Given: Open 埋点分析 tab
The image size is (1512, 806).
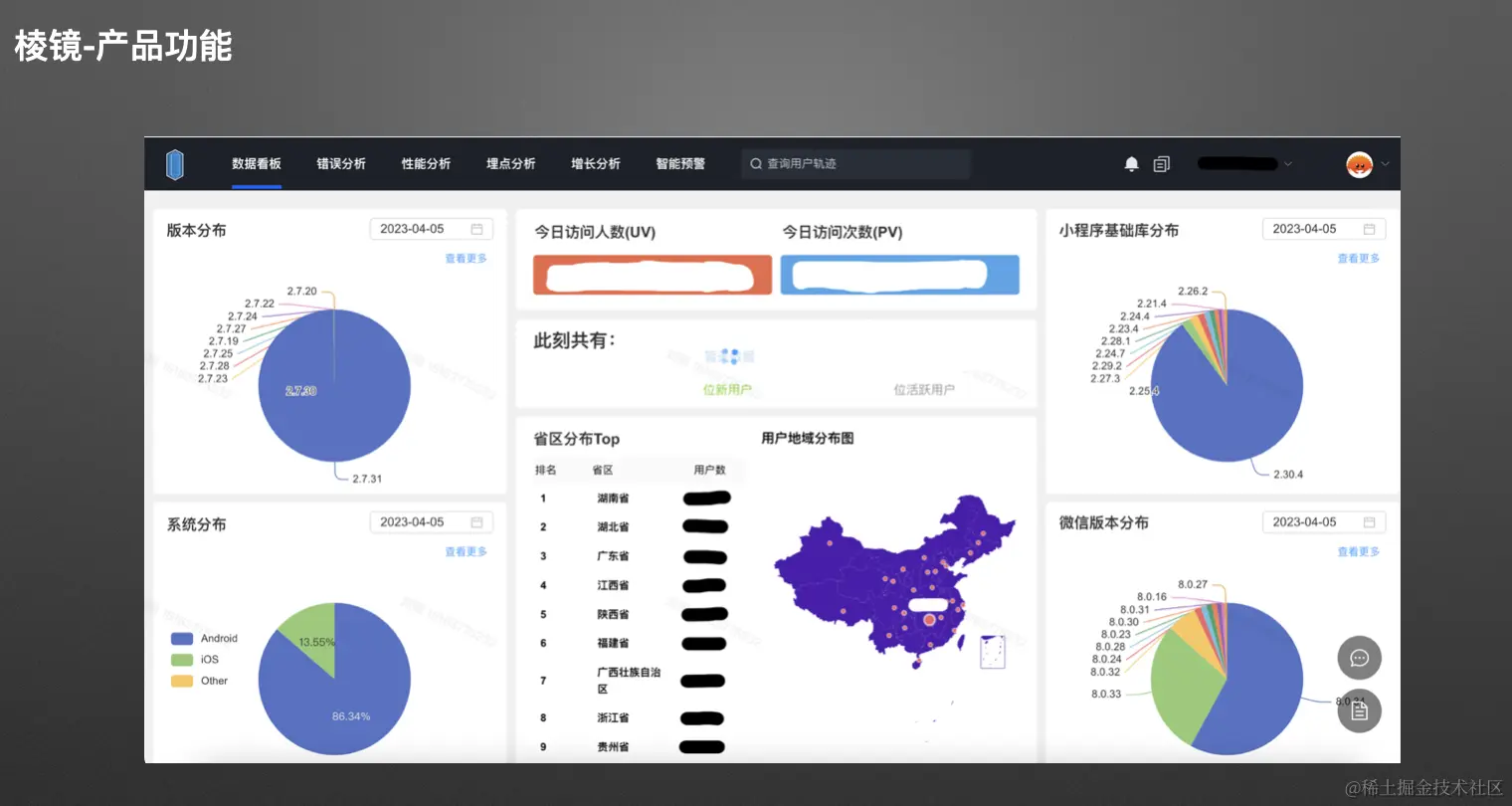Looking at the screenshot, I should click(511, 164).
